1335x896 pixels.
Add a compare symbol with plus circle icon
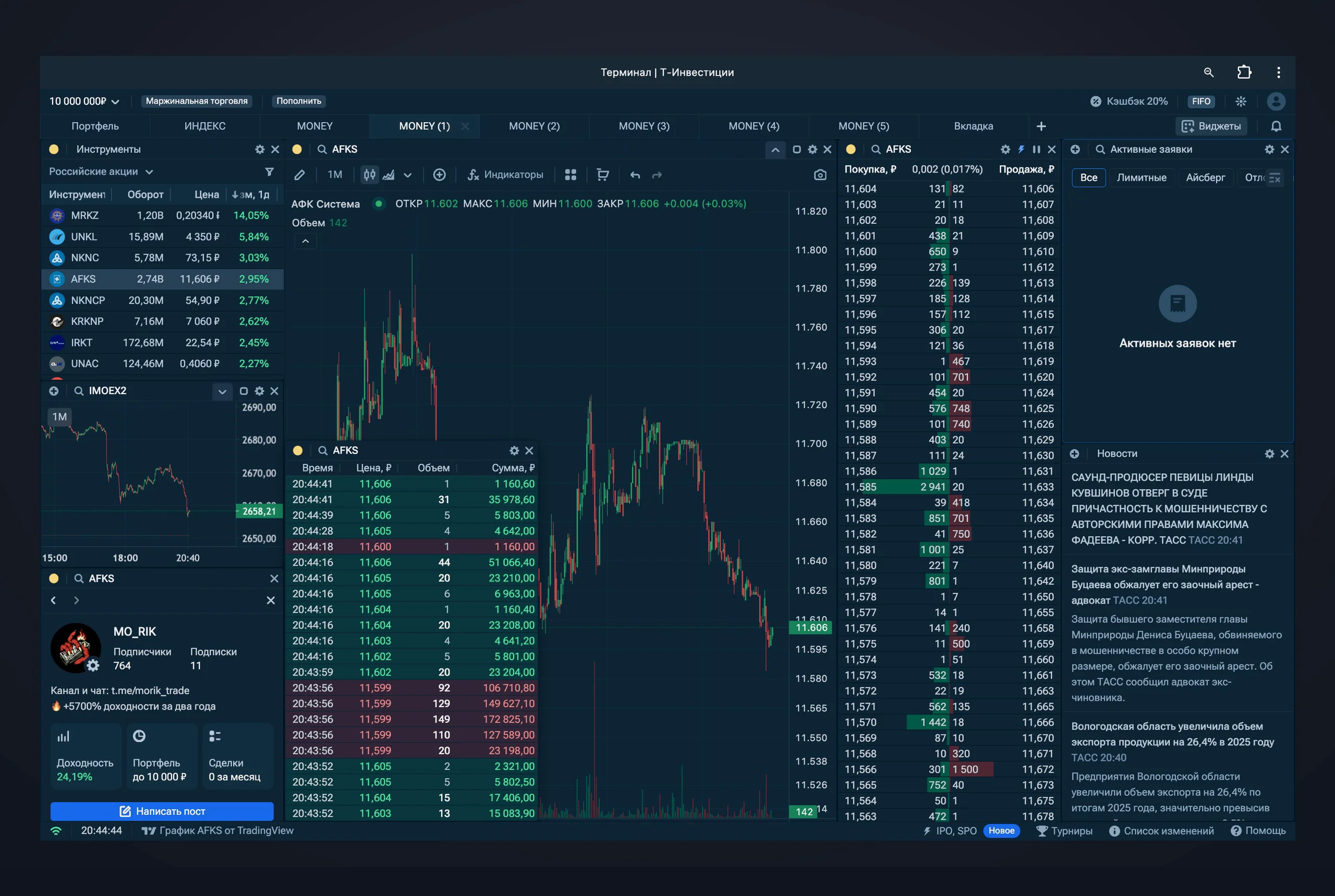(439, 175)
